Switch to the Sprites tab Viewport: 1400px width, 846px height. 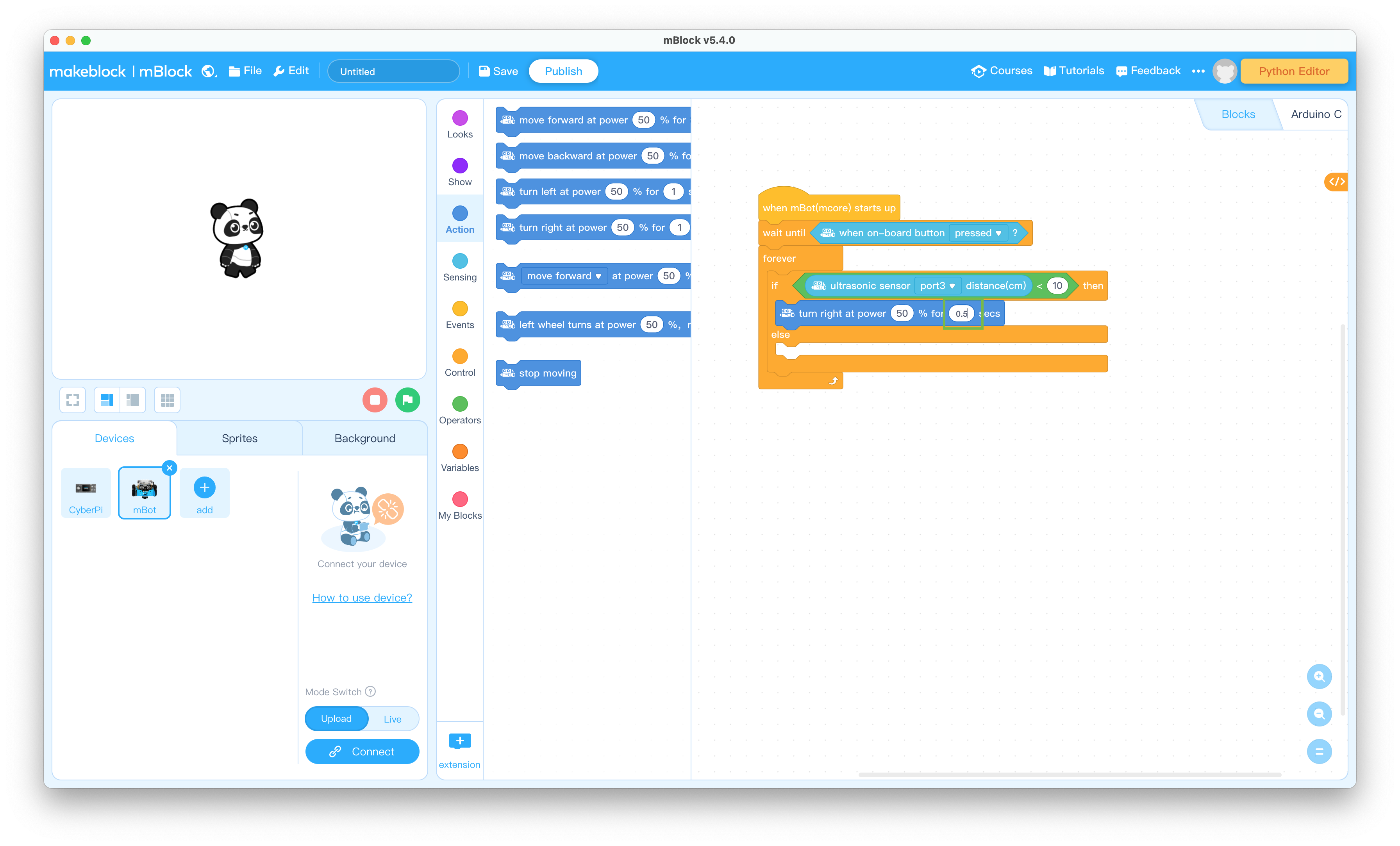click(x=239, y=438)
